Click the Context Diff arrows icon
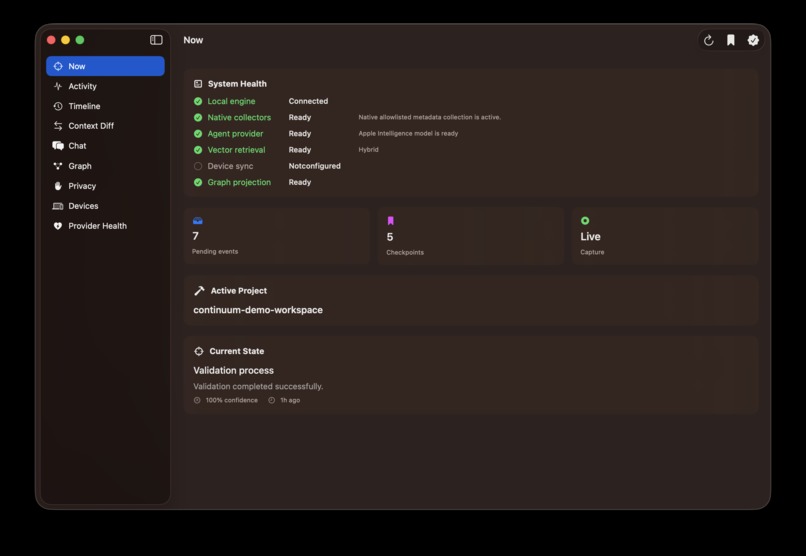806x556 pixels. coord(58,126)
